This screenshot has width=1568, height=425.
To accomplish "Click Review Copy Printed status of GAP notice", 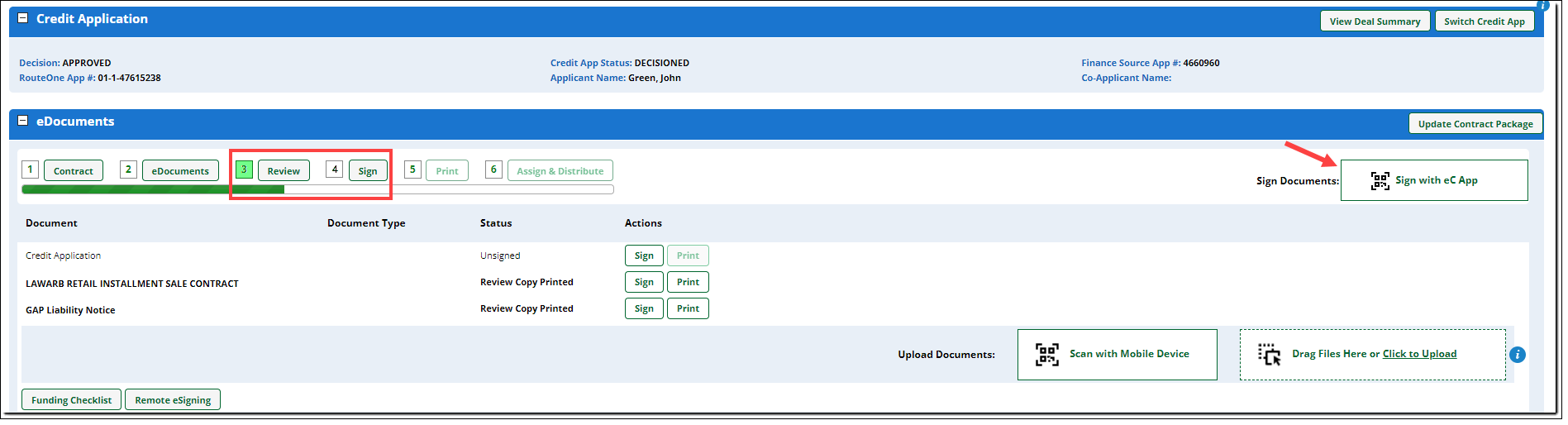I will click(x=527, y=308).
